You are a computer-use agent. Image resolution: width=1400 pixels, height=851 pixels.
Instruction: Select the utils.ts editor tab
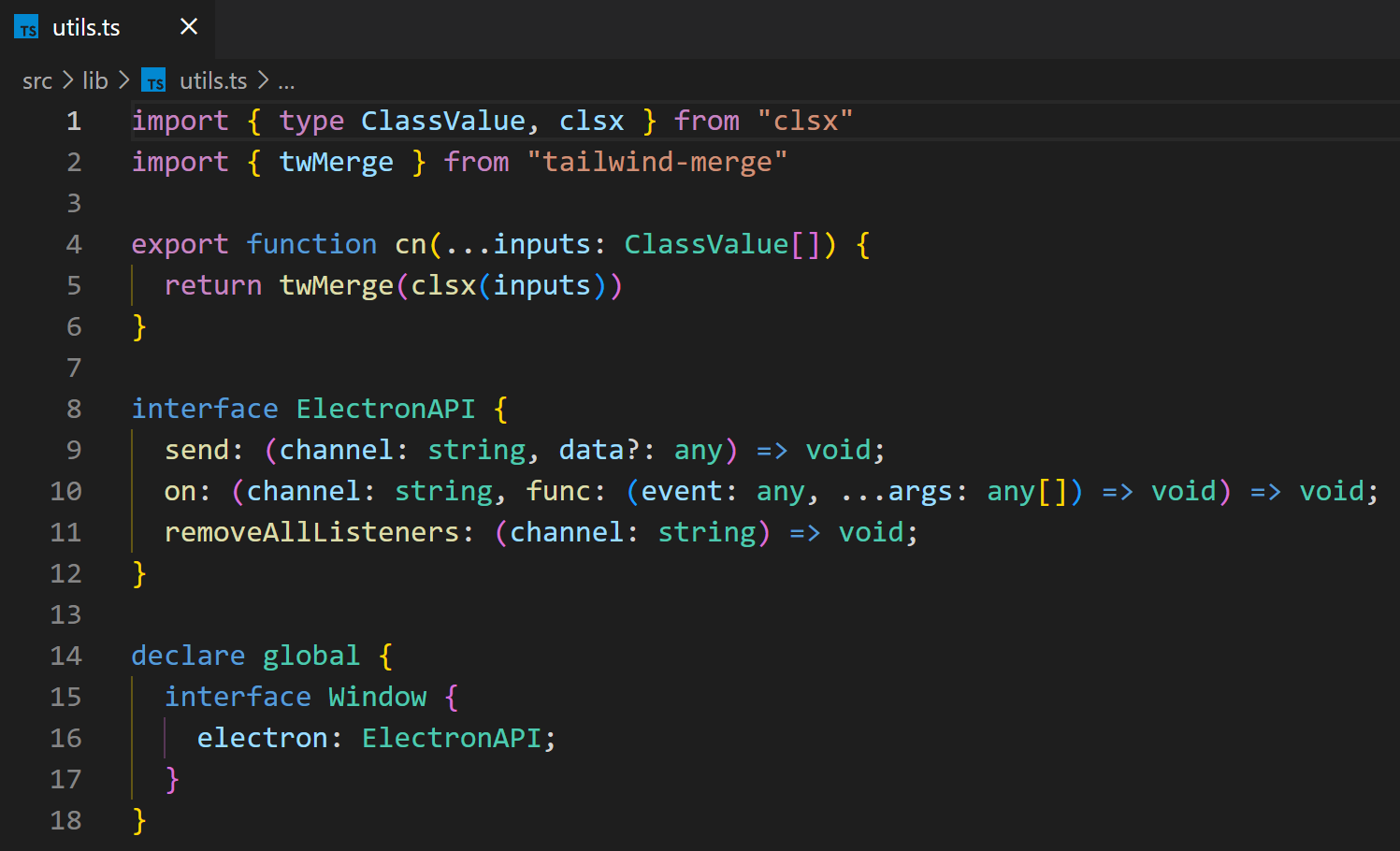(x=86, y=28)
